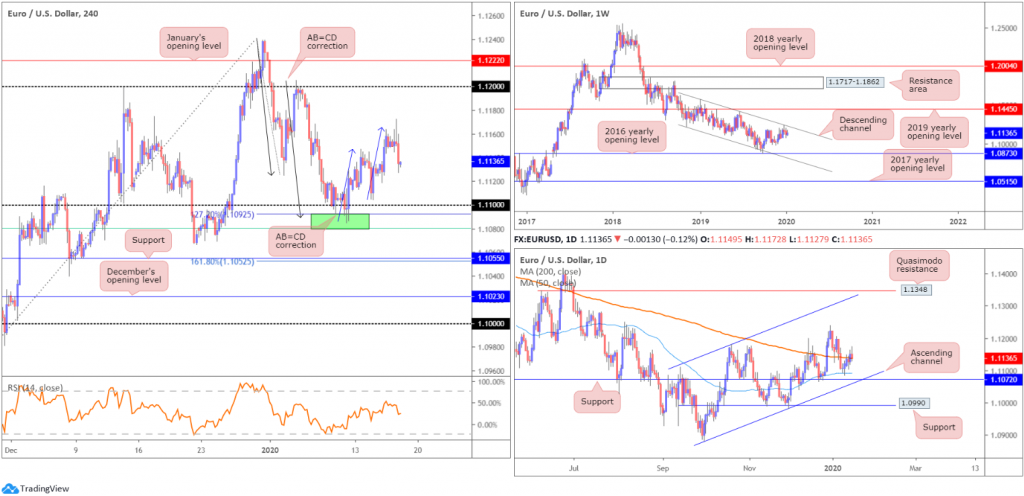Select the green AB=CD support zone rectangle
1024x496 pixels.
[340, 221]
